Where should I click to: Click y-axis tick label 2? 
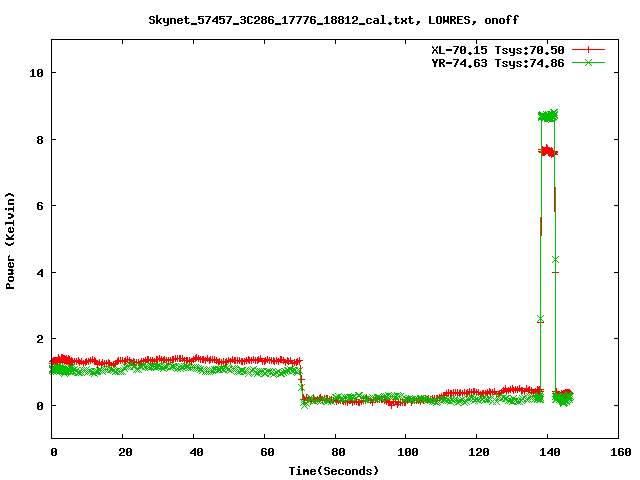tap(40, 339)
